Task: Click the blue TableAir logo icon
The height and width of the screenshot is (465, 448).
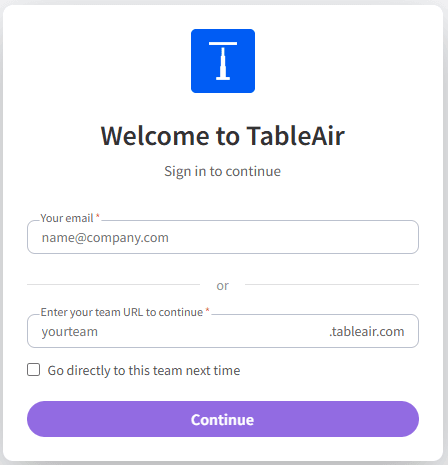Action: click(223, 61)
